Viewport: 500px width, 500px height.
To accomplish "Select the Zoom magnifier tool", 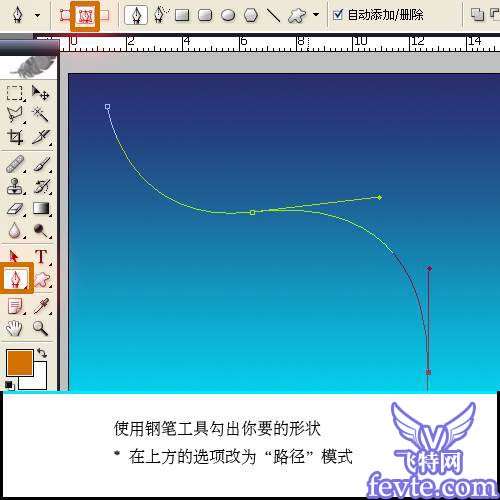I will point(40,328).
